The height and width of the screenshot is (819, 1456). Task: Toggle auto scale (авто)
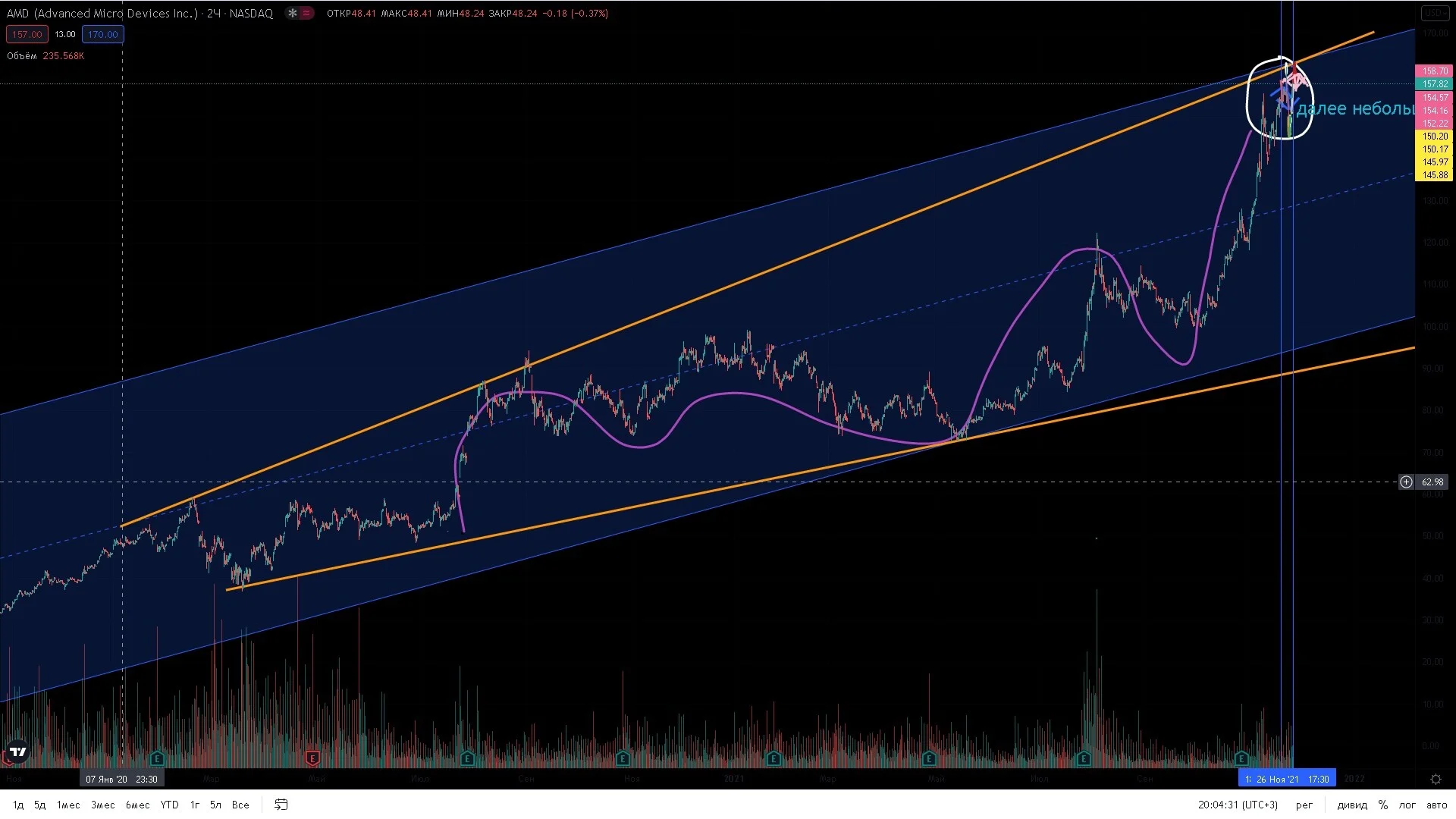[1436, 805]
